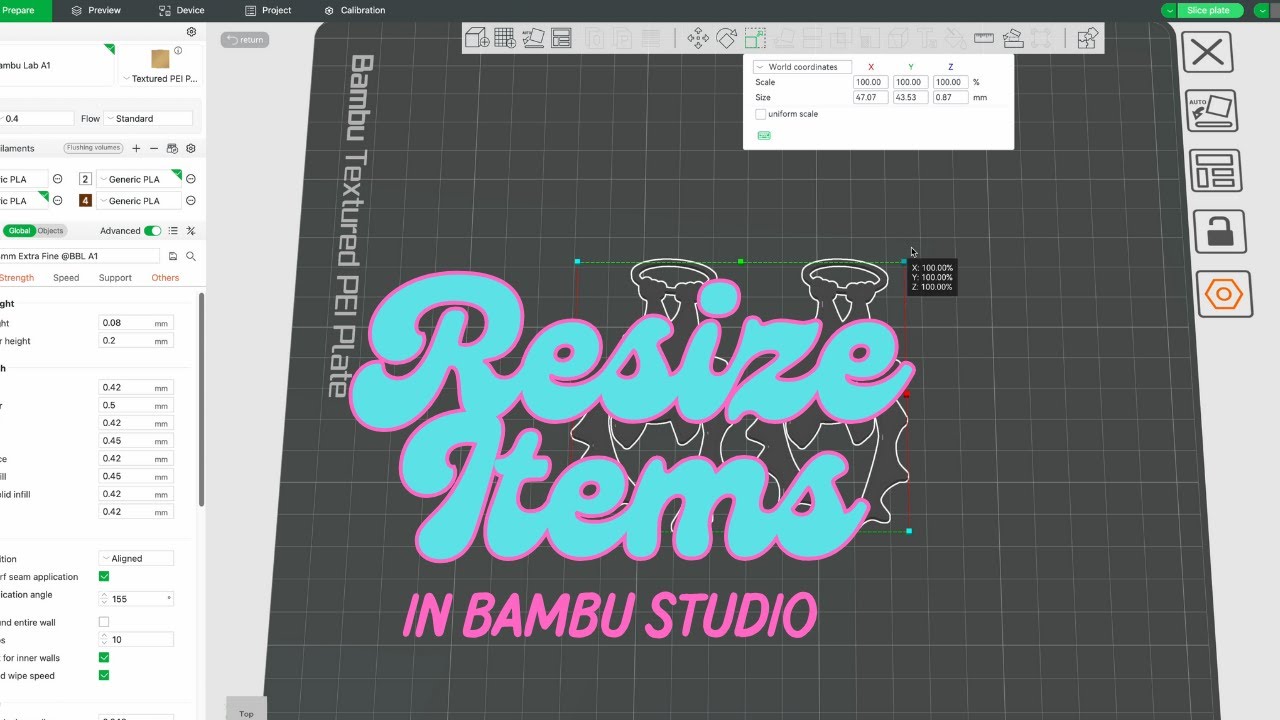The height and width of the screenshot is (720, 1280).
Task: Click the large arrange plate icon on the right
Action: 1215,170
